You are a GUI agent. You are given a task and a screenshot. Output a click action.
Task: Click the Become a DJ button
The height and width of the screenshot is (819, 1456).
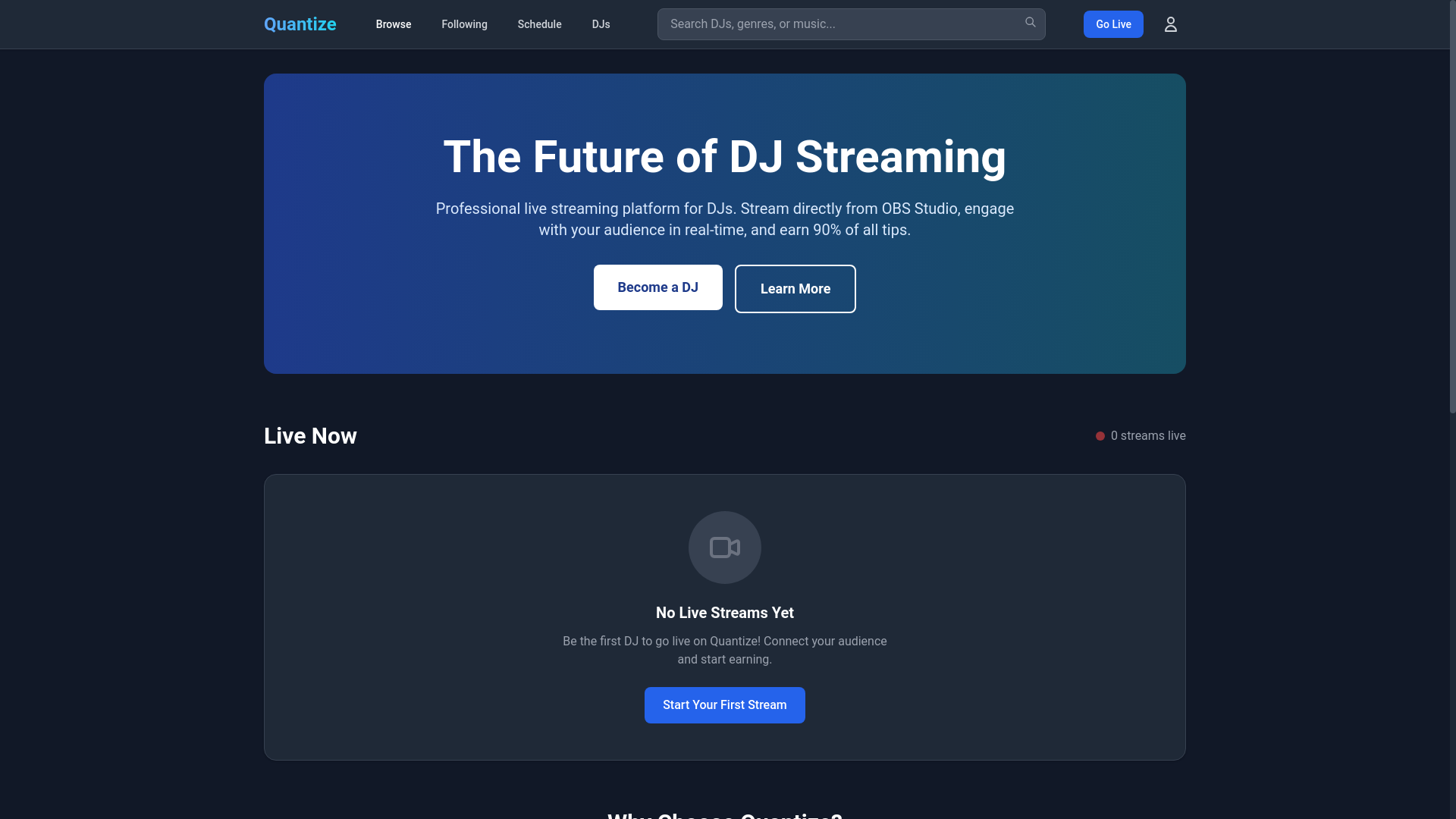pos(658,287)
